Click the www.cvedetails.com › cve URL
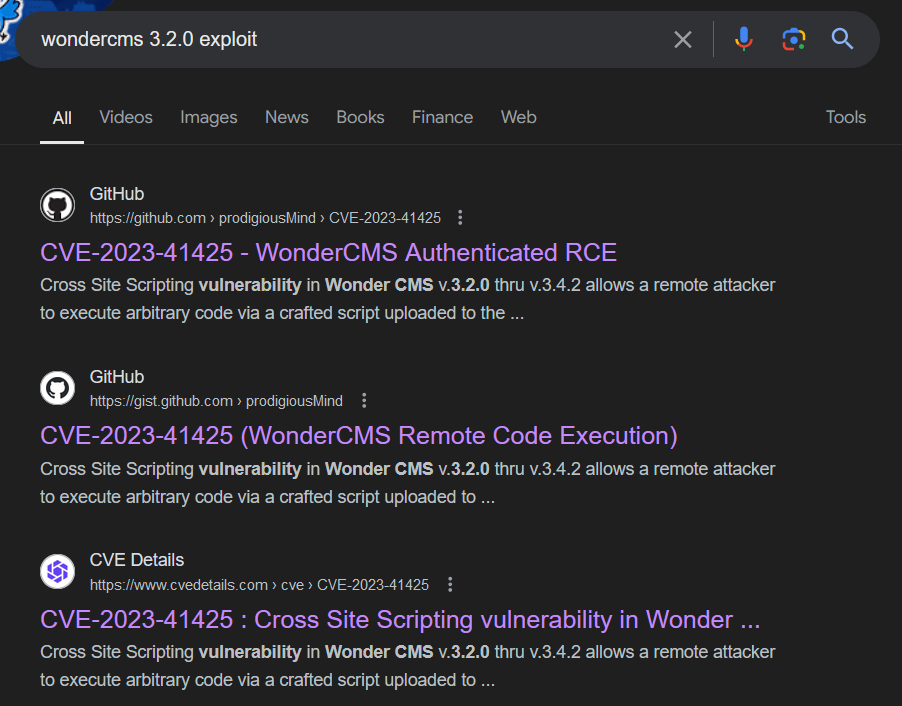The height and width of the screenshot is (706, 902). (259, 585)
